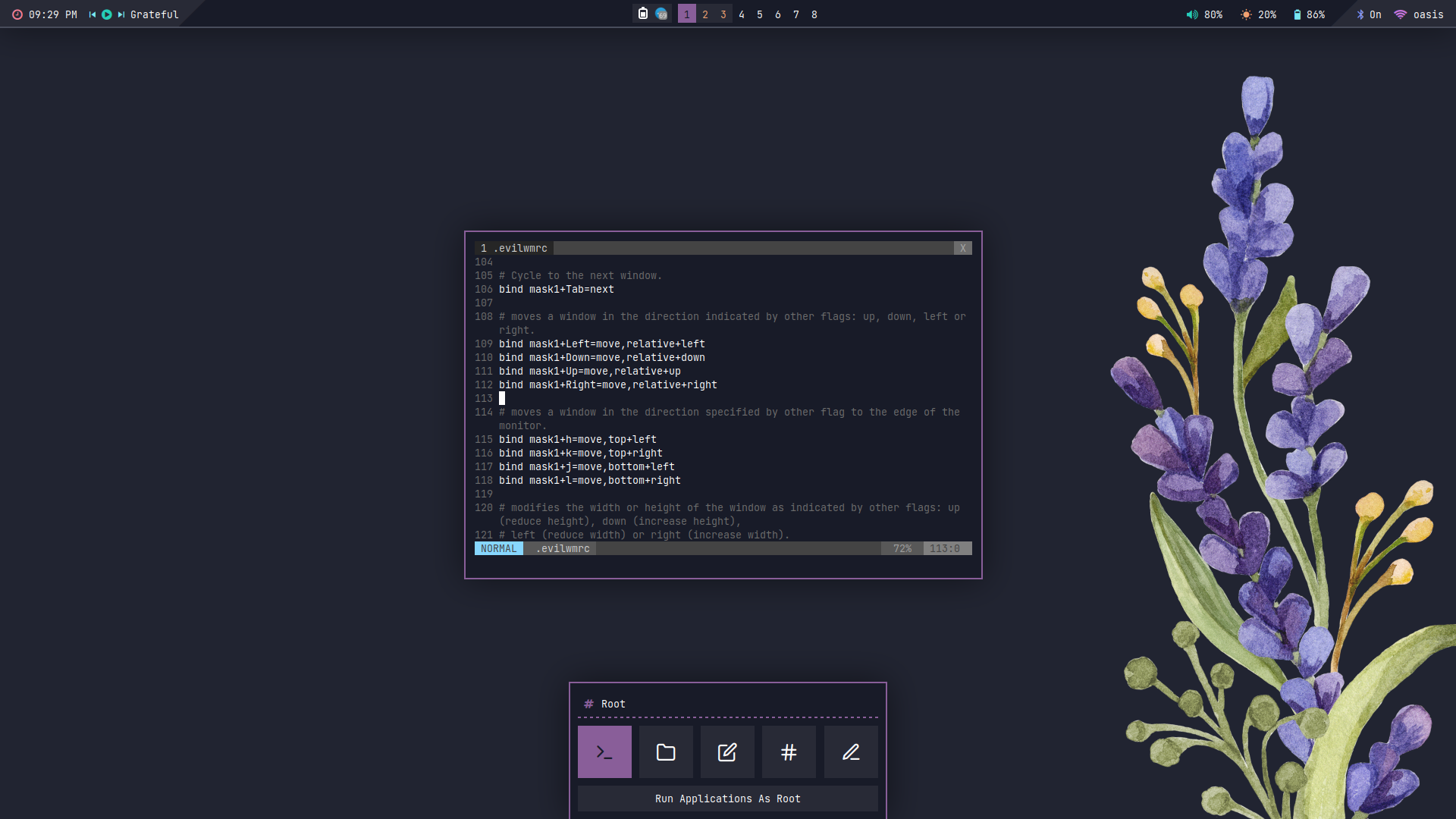Skip to the next track
The width and height of the screenshot is (1456, 819).
(121, 14)
